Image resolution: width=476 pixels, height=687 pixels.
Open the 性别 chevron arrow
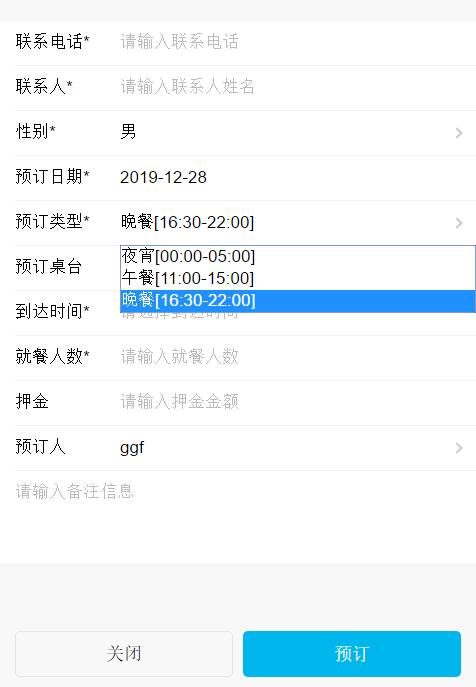click(x=459, y=133)
